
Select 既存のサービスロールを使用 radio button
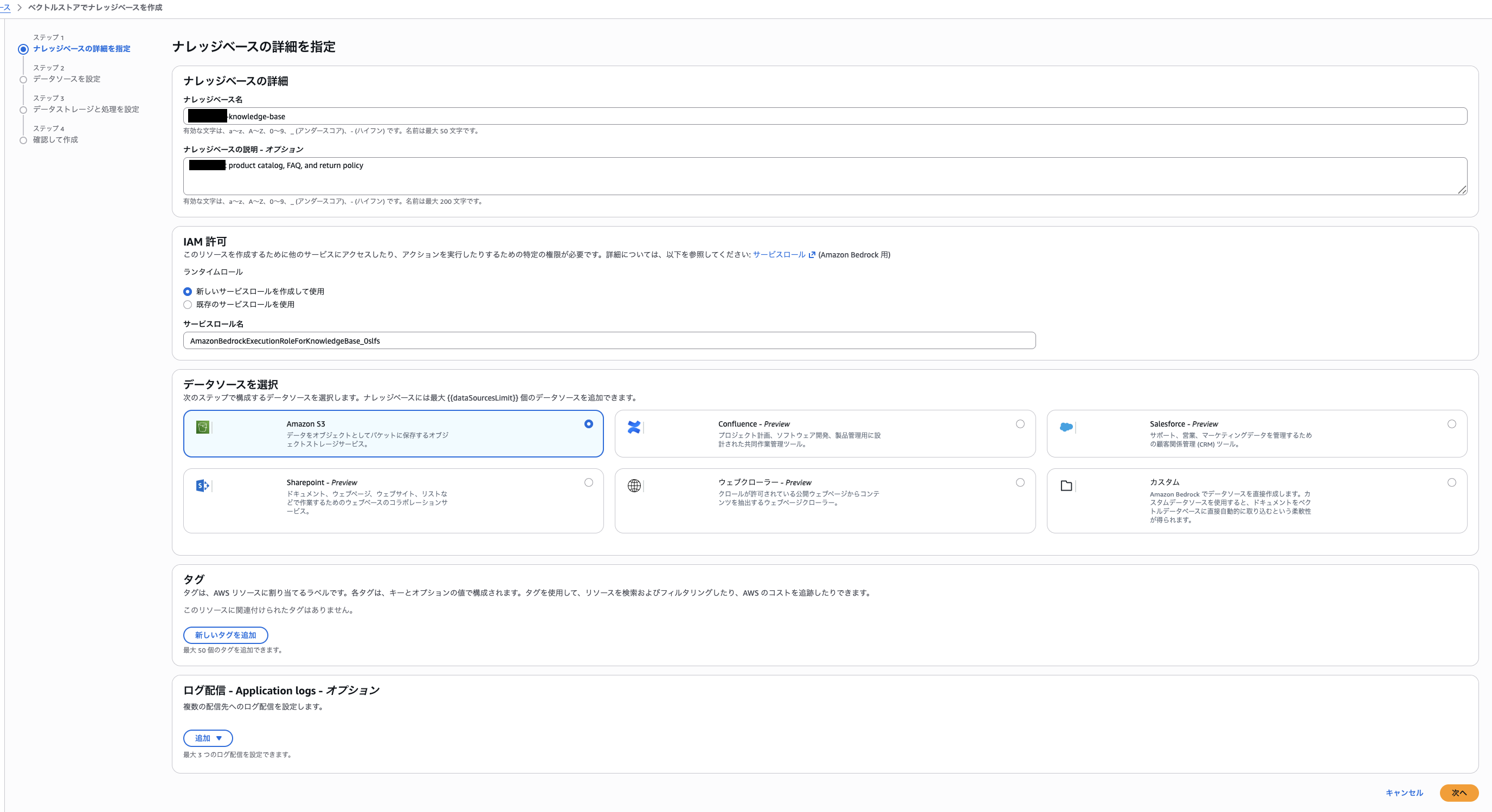coord(188,305)
